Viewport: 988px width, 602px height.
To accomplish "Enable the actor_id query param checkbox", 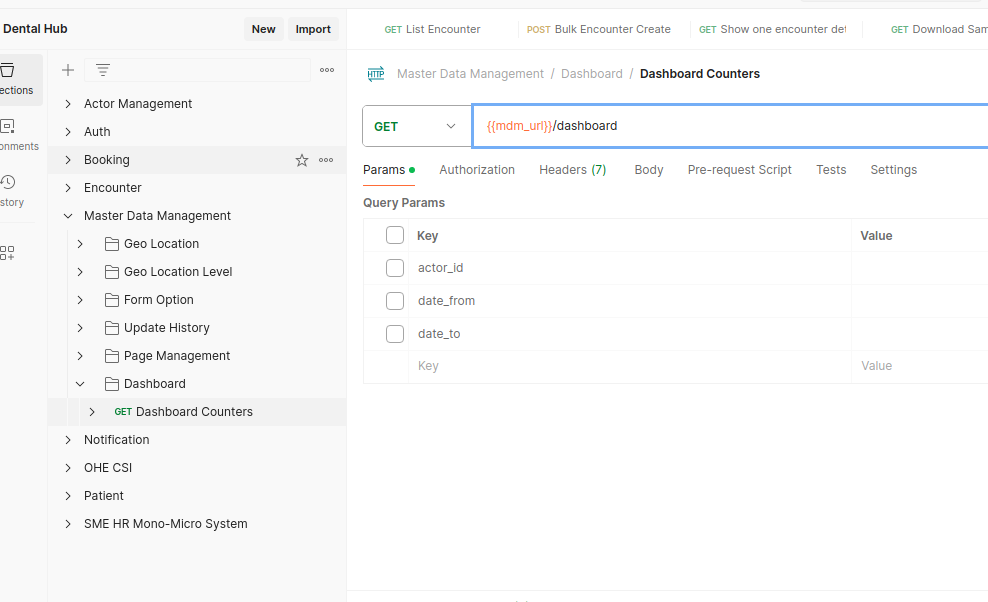I will click(x=395, y=268).
